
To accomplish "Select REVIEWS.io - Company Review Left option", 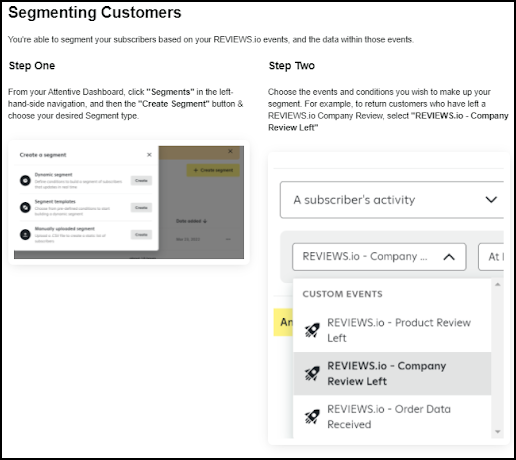I will [x=392, y=373].
